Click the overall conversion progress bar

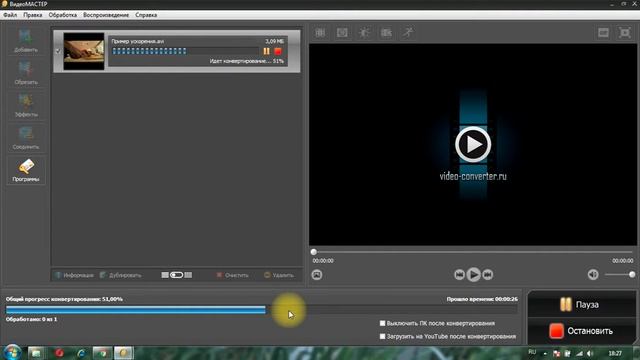click(x=262, y=310)
